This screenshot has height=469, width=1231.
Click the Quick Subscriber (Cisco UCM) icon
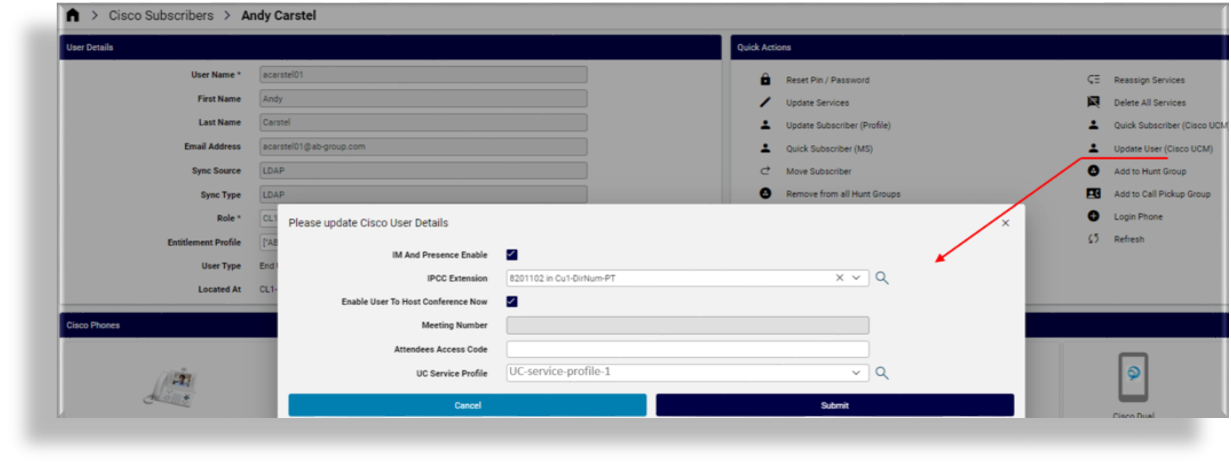(1093, 125)
